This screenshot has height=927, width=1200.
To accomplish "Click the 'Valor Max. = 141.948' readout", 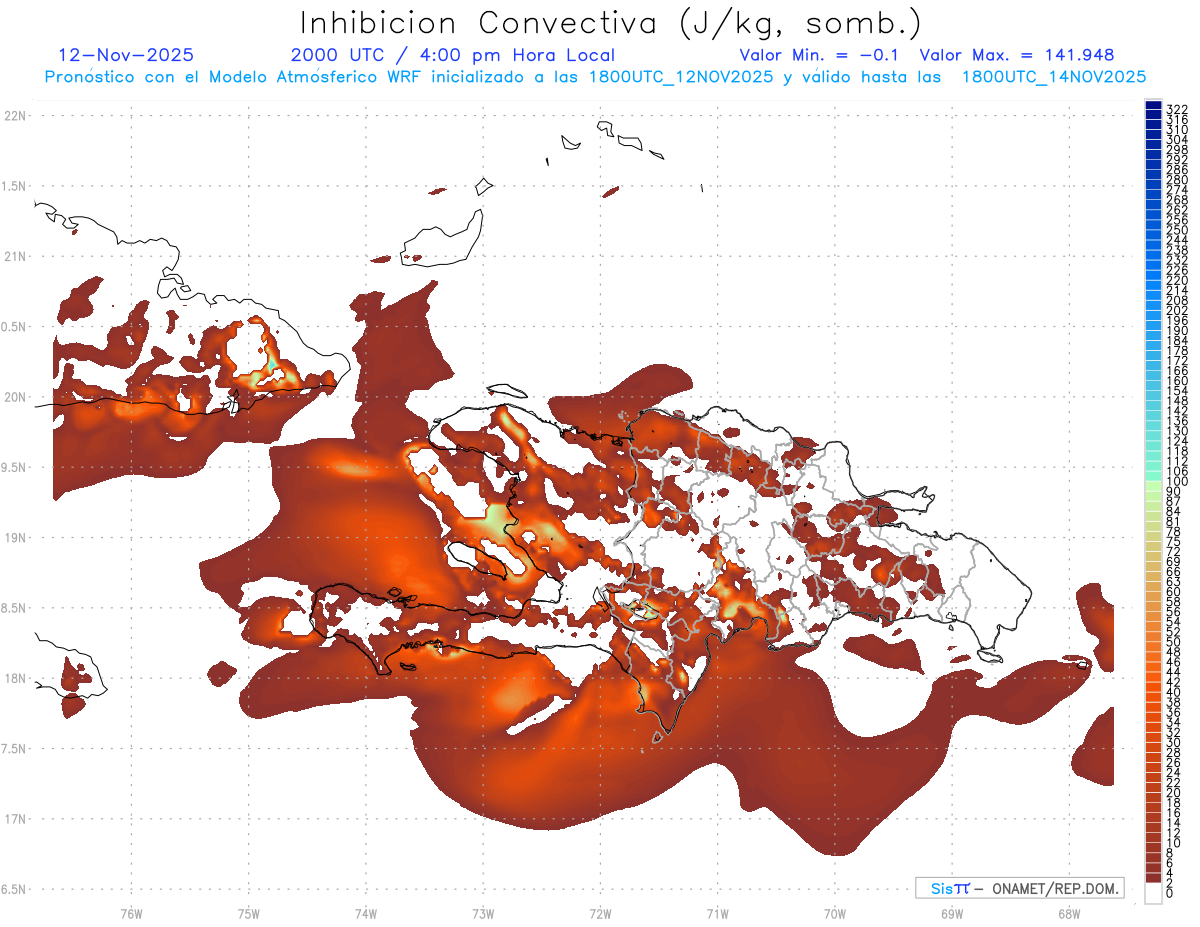I will 1017,55.
